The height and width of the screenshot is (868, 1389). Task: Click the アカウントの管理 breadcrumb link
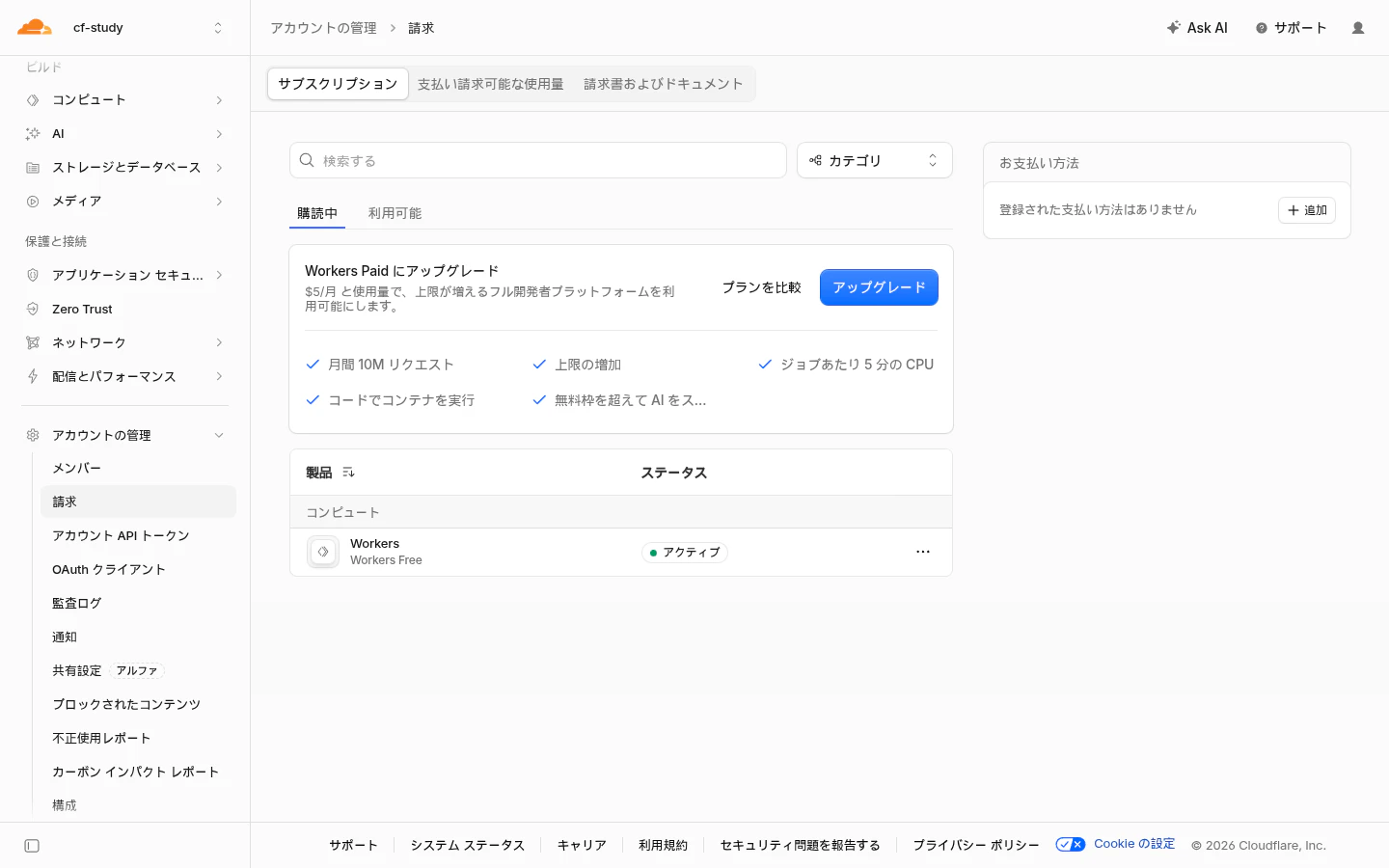click(323, 28)
